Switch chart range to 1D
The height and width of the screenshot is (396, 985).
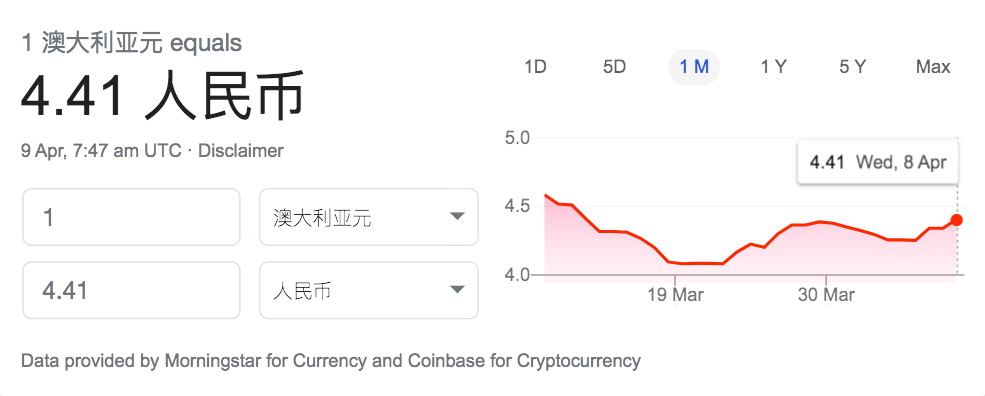535,67
